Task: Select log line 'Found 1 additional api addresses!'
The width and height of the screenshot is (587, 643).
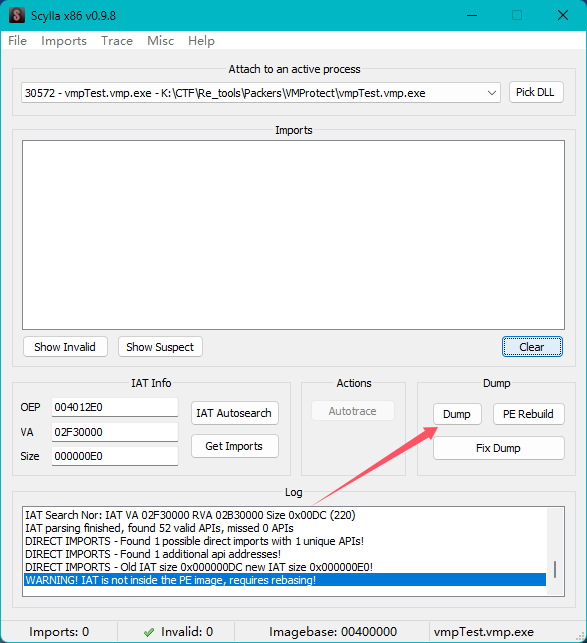Action: pos(153,554)
